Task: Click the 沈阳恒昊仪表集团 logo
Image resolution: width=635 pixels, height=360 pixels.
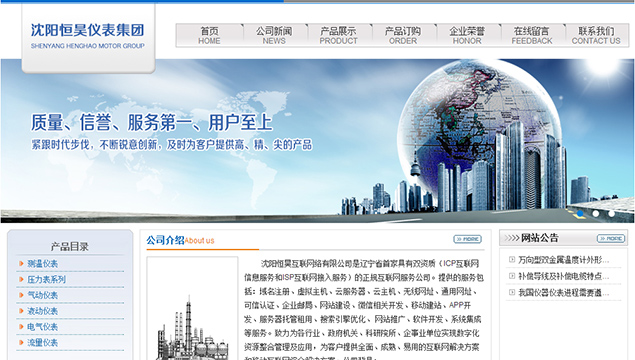Action: click(87, 36)
